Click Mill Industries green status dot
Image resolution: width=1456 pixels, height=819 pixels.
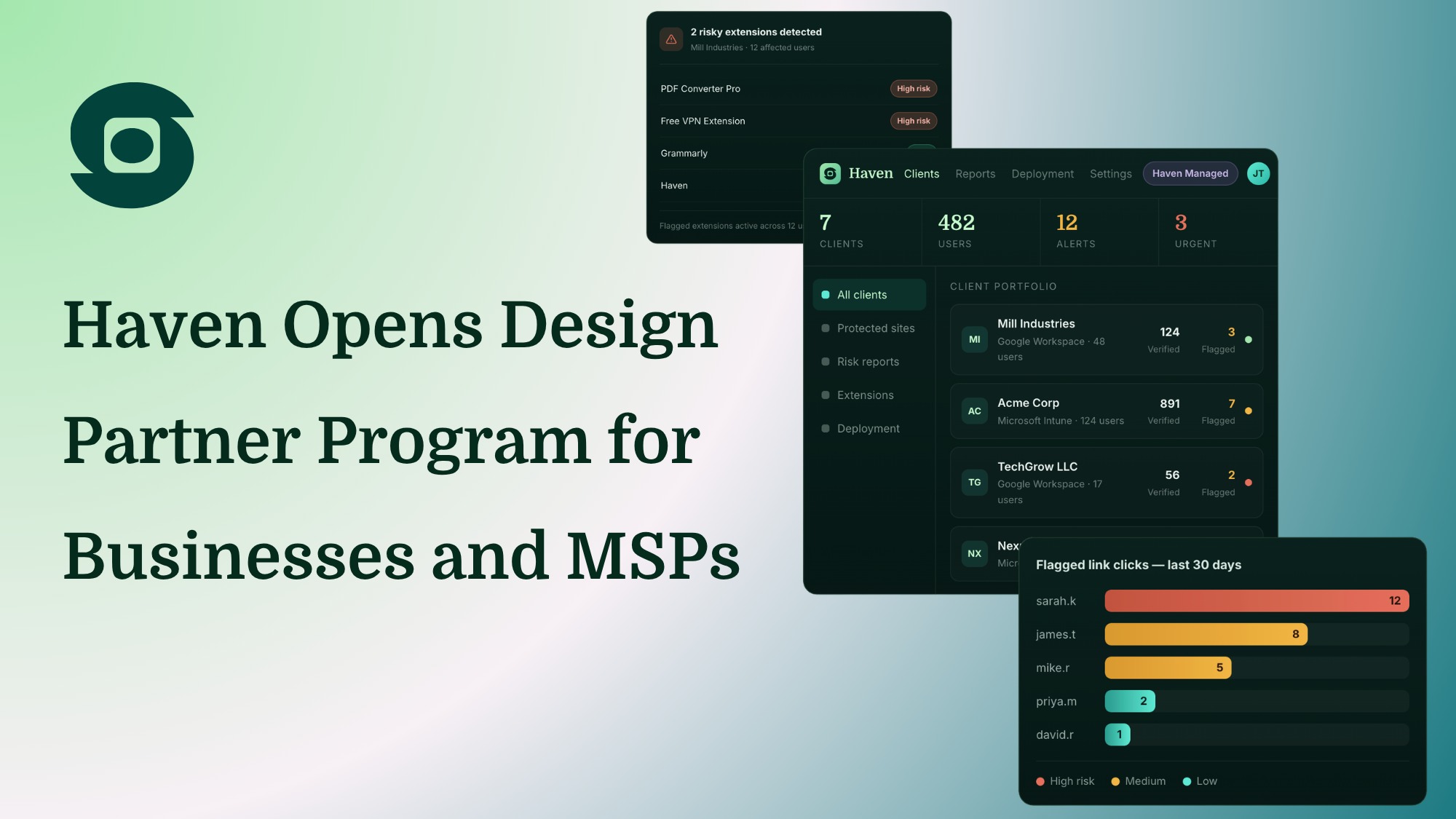(x=1249, y=339)
